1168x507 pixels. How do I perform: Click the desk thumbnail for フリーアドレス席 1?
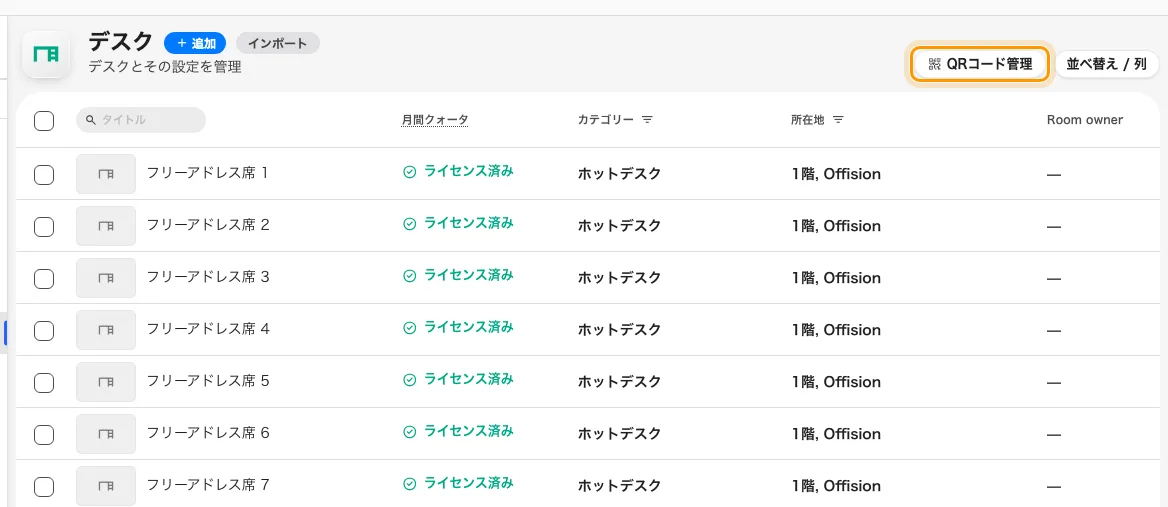[x=106, y=173]
